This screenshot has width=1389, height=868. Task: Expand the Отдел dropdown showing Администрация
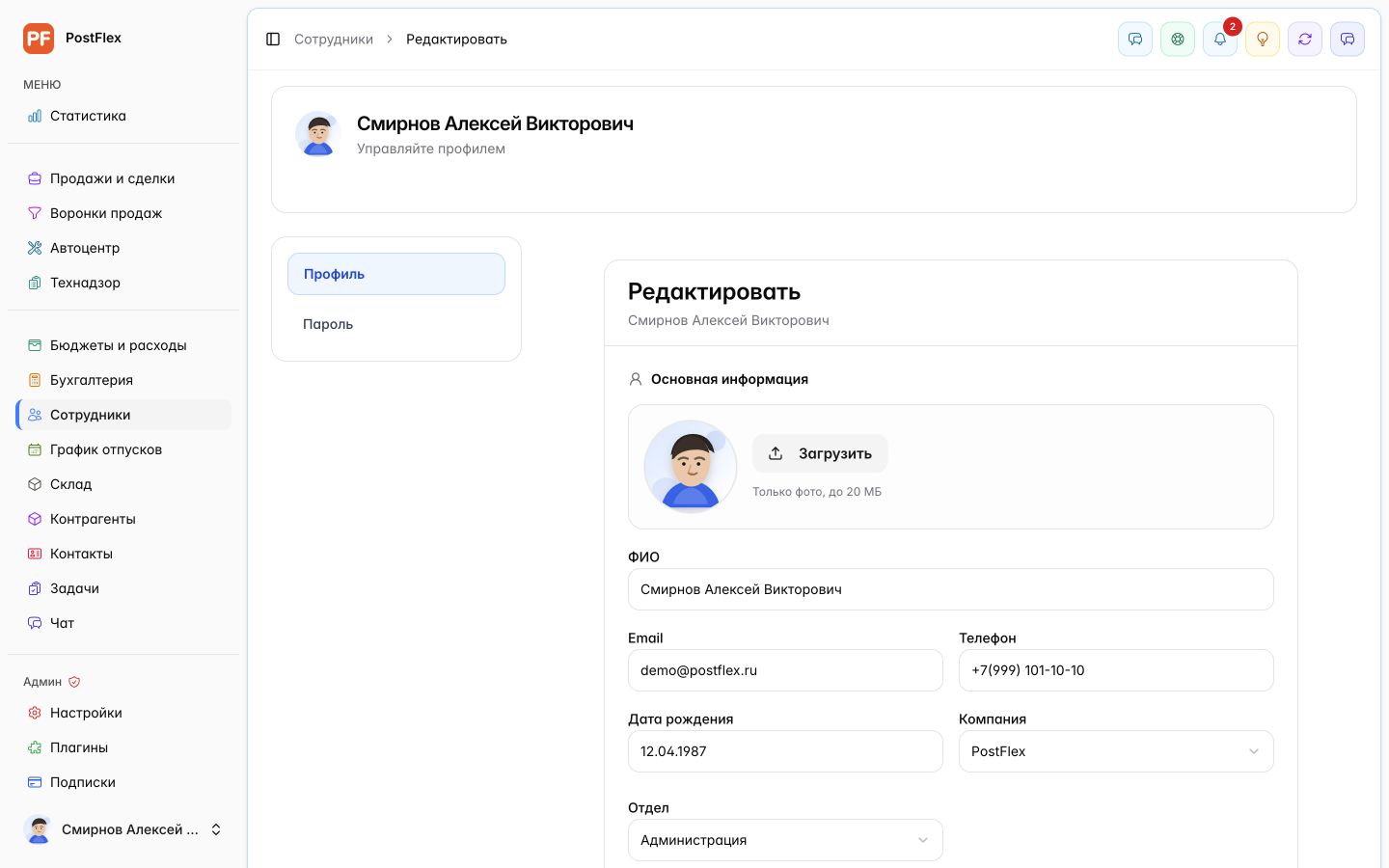tap(785, 840)
